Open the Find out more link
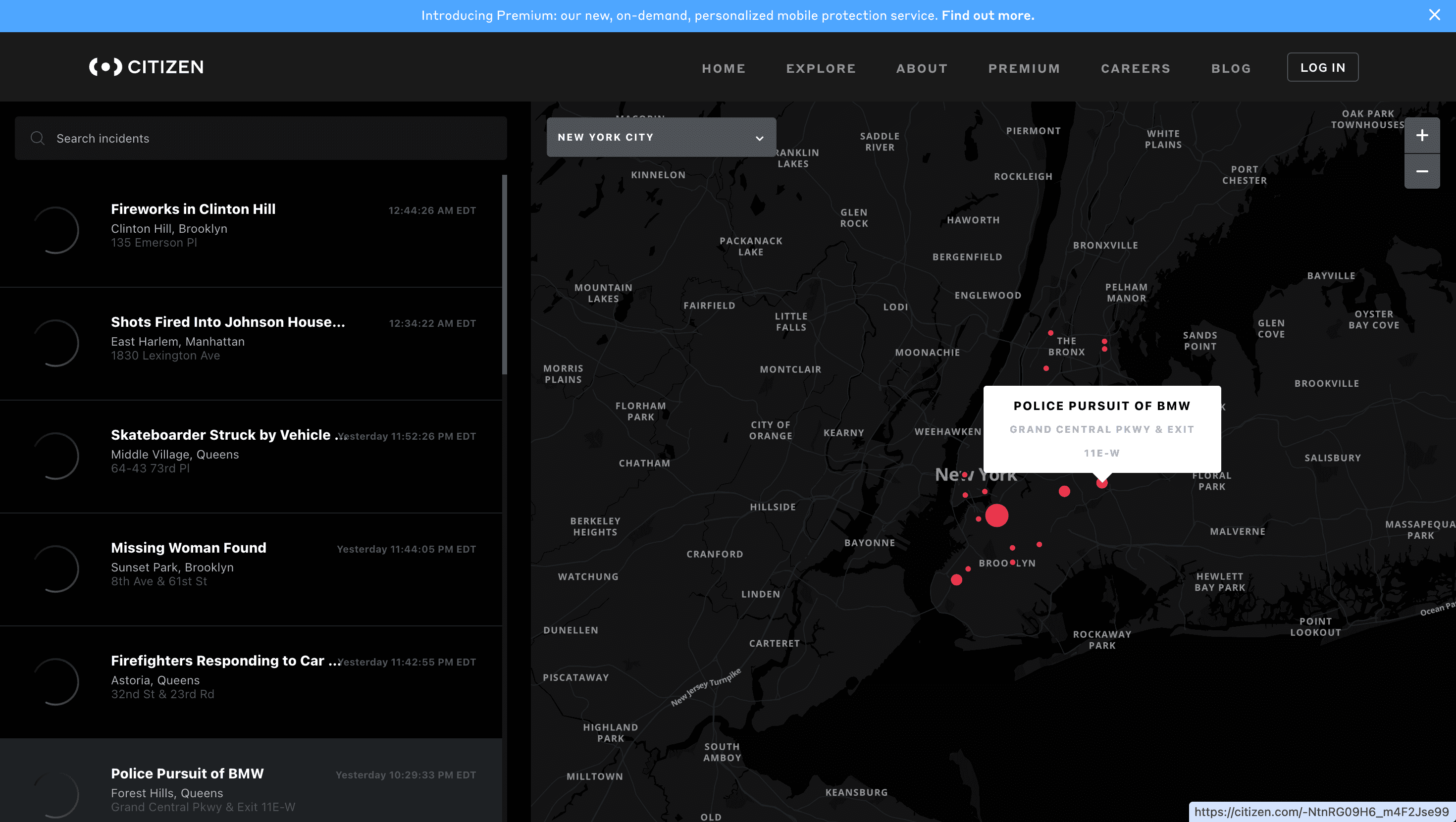This screenshot has height=822, width=1456. coord(988,15)
